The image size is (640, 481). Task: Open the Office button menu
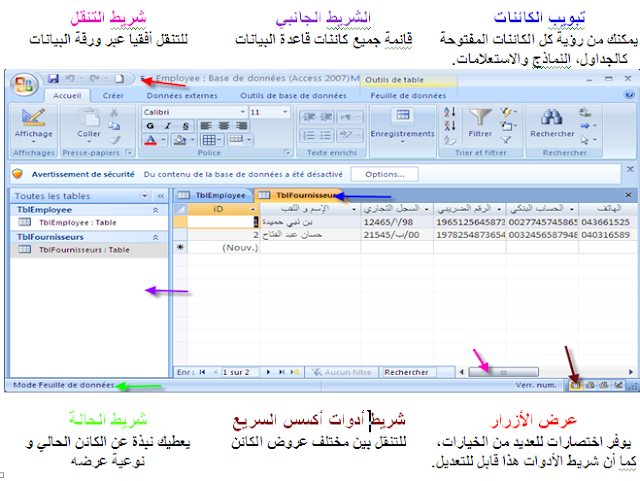(24, 84)
